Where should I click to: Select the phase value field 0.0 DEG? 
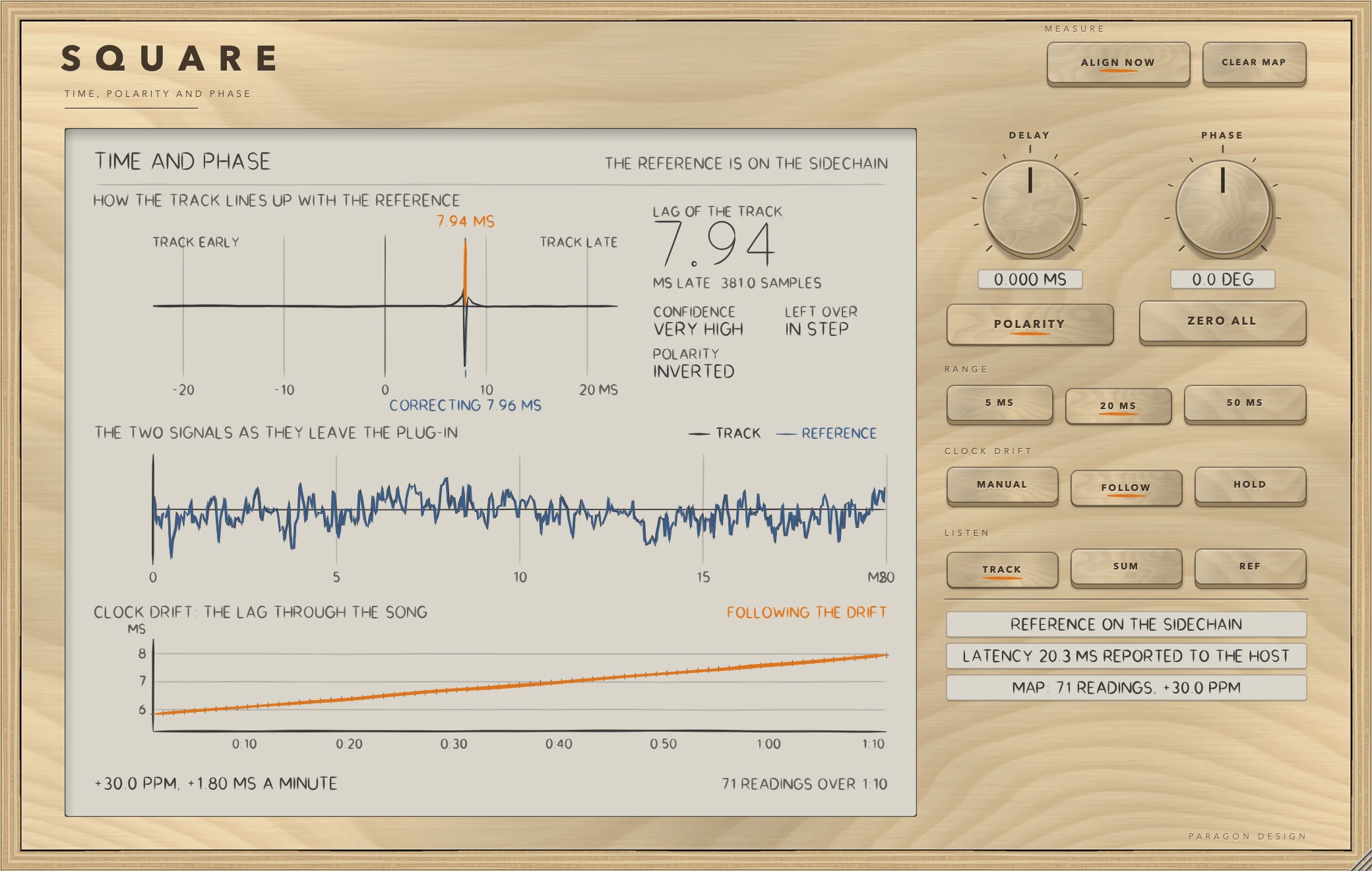(1223, 280)
